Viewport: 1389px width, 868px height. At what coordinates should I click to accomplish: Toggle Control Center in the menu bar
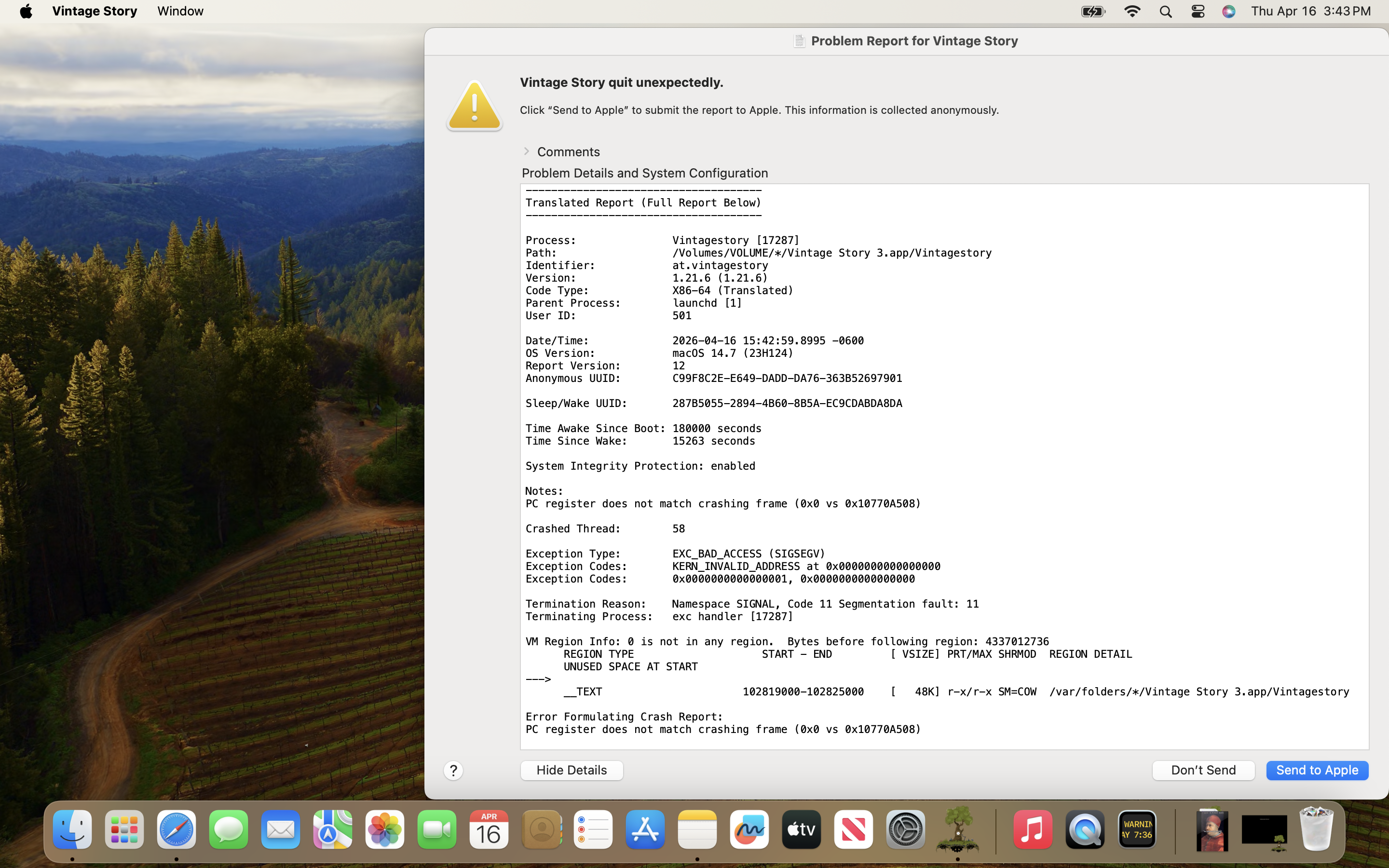(x=1198, y=12)
